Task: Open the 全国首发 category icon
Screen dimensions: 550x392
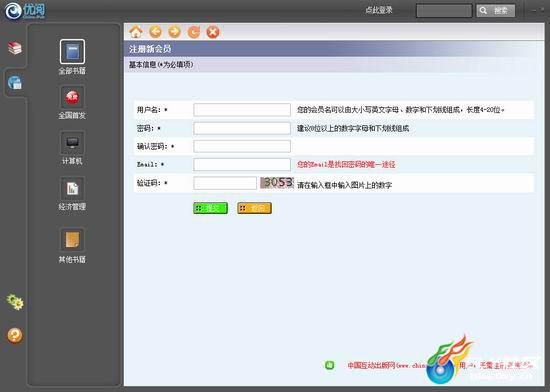Action: click(x=72, y=97)
